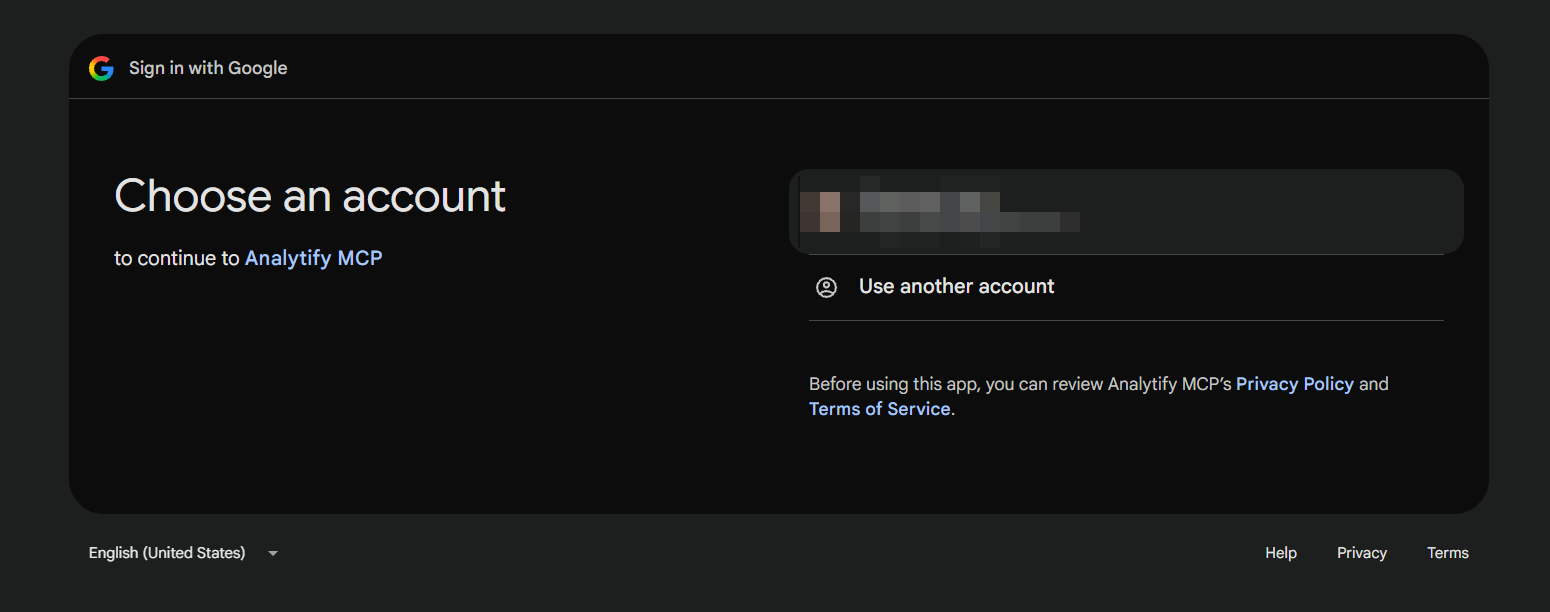Click the Google logo icon
The width and height of the screenshot is (1550, 612).
101,68
